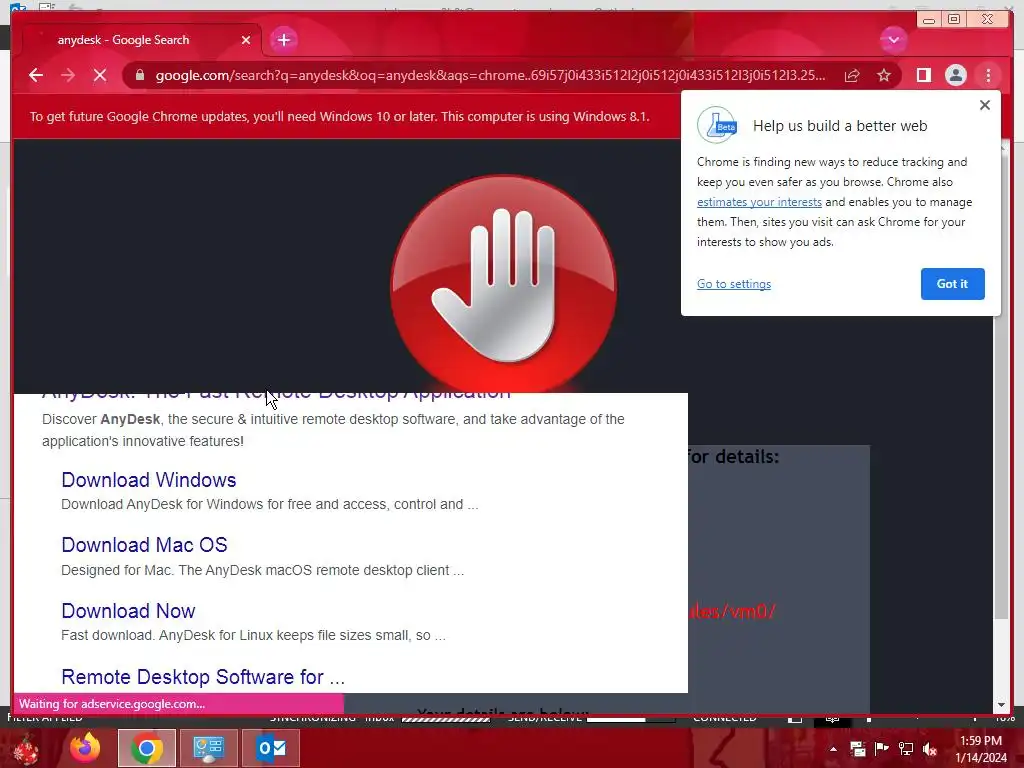The image size is (1024, 768).
Task: Click the Outlook mail envelope tray icon
Action: pyautogui.click(x=857, y=749)
